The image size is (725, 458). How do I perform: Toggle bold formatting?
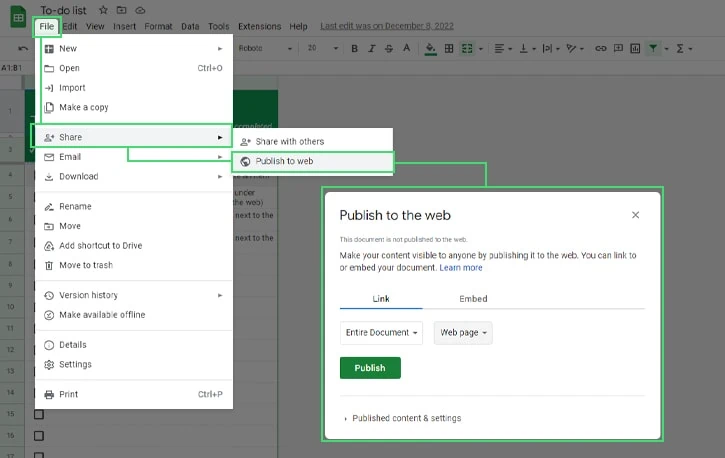coord(355,49)
